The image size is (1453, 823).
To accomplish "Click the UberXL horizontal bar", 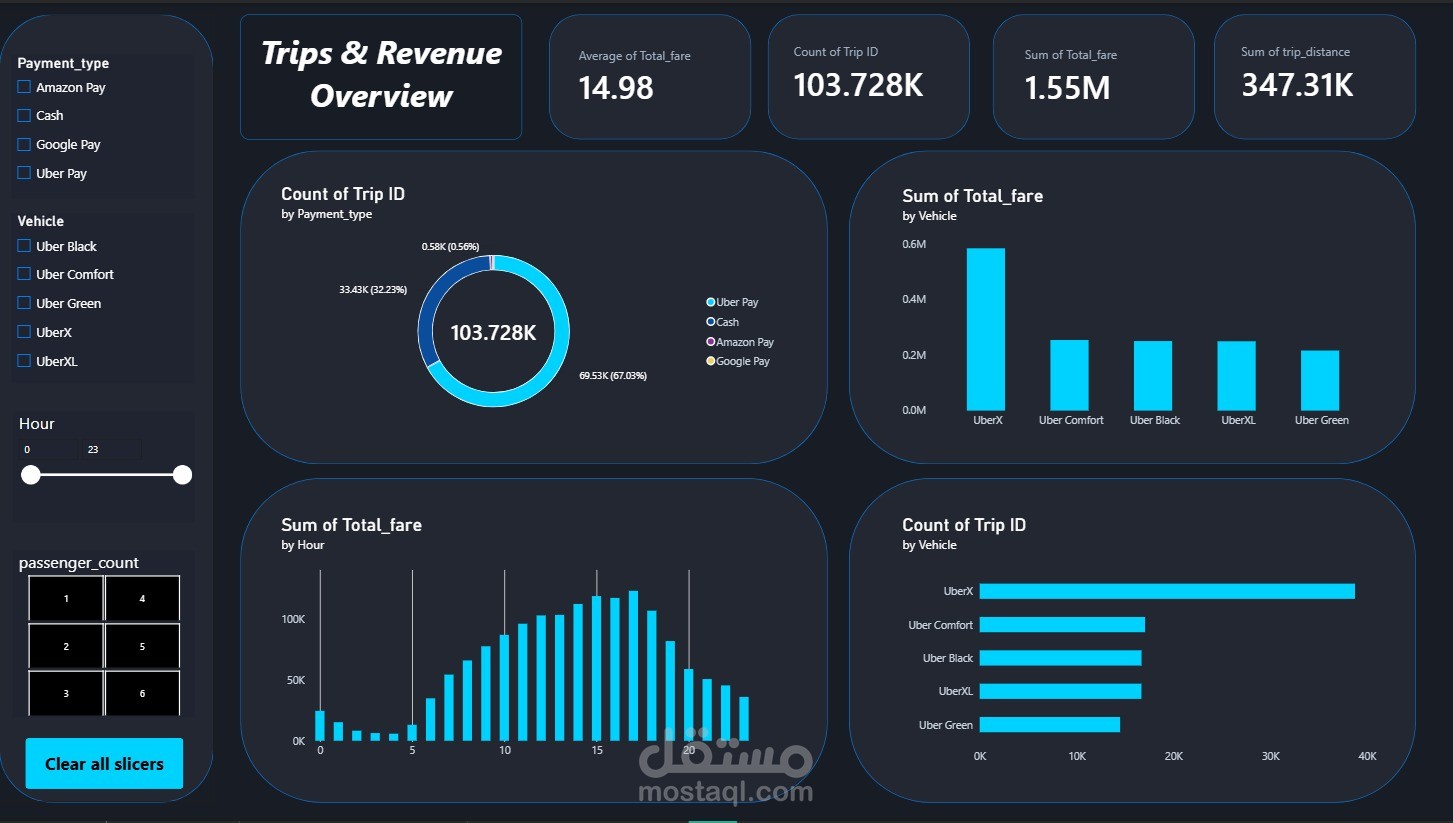I will [1060, 691].
